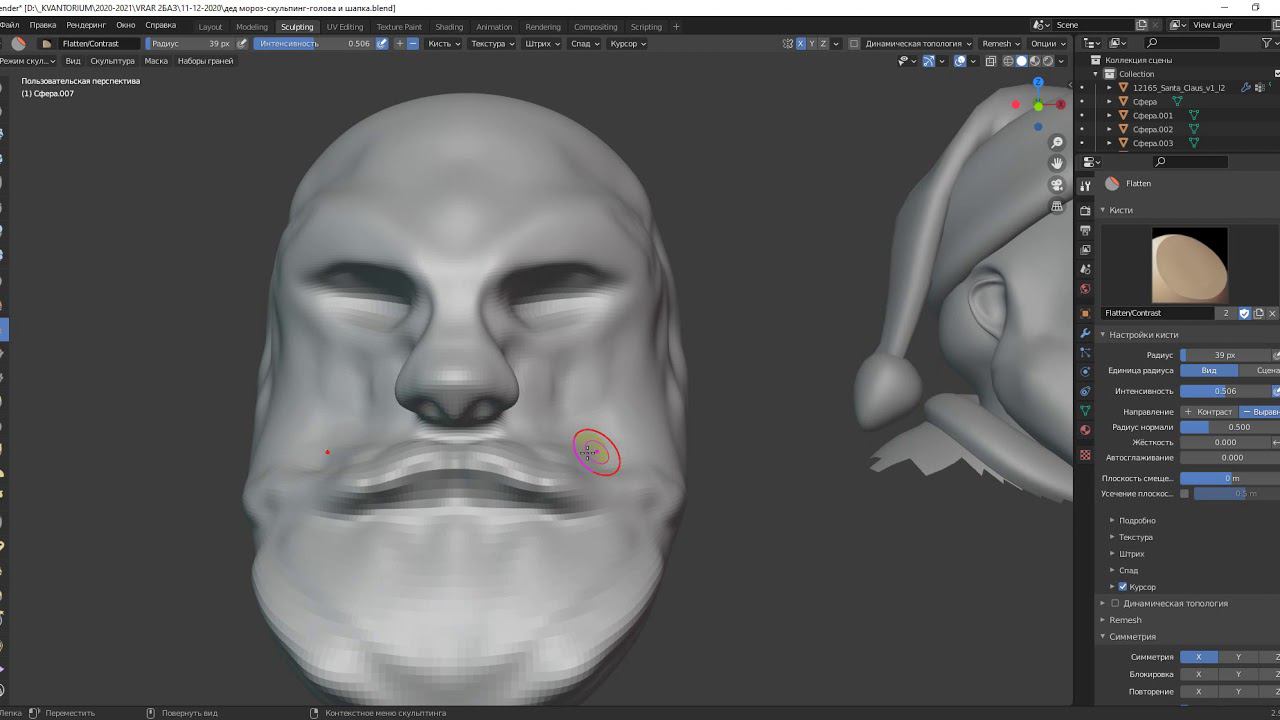Image resolution: width=1280 pixels, height=720 pixels.
Task: Expand the Подробно subpanel
Action: 1136,520
